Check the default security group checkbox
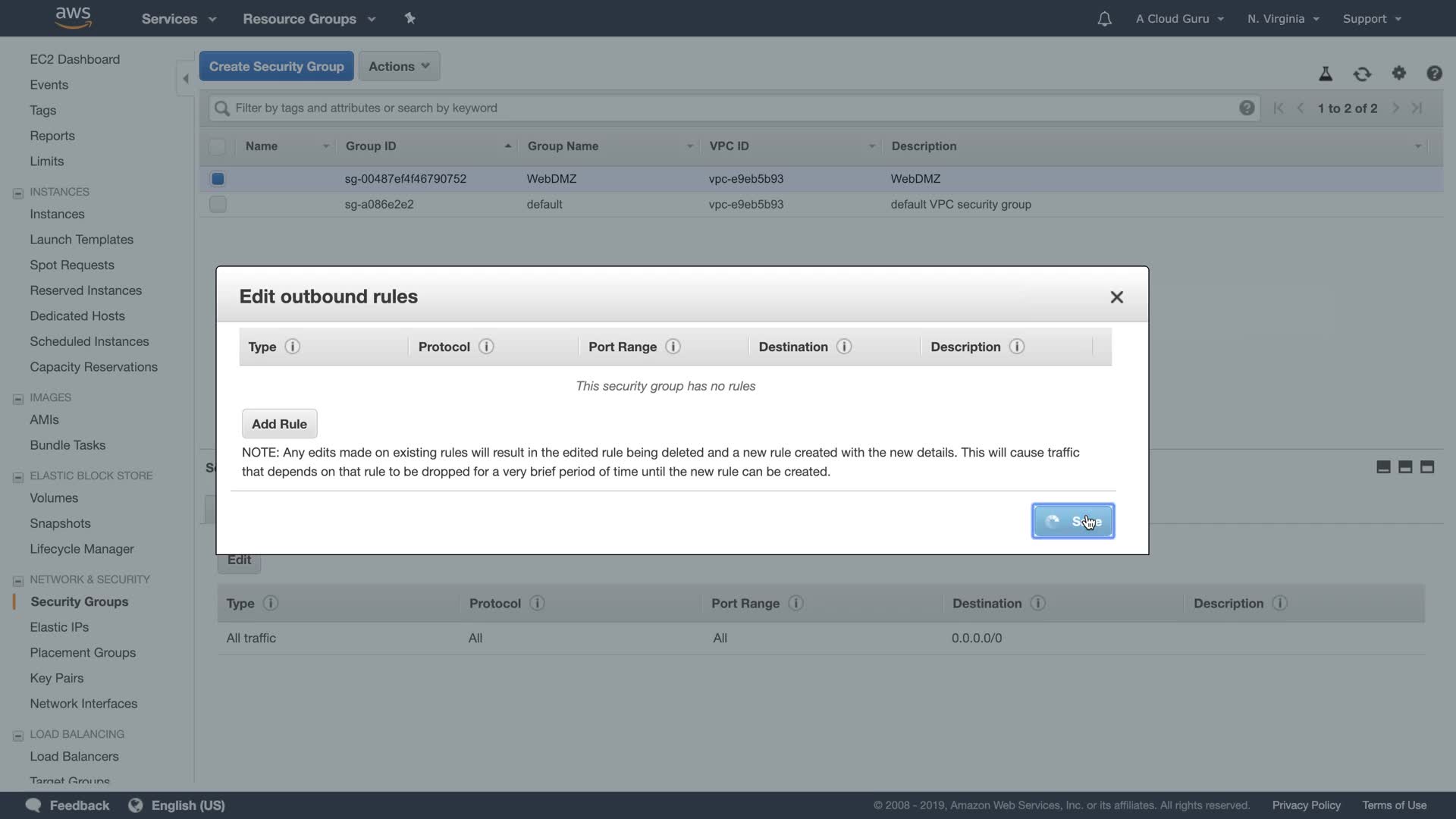Screen dimensions: 1456x819 [x=218, y=205]
